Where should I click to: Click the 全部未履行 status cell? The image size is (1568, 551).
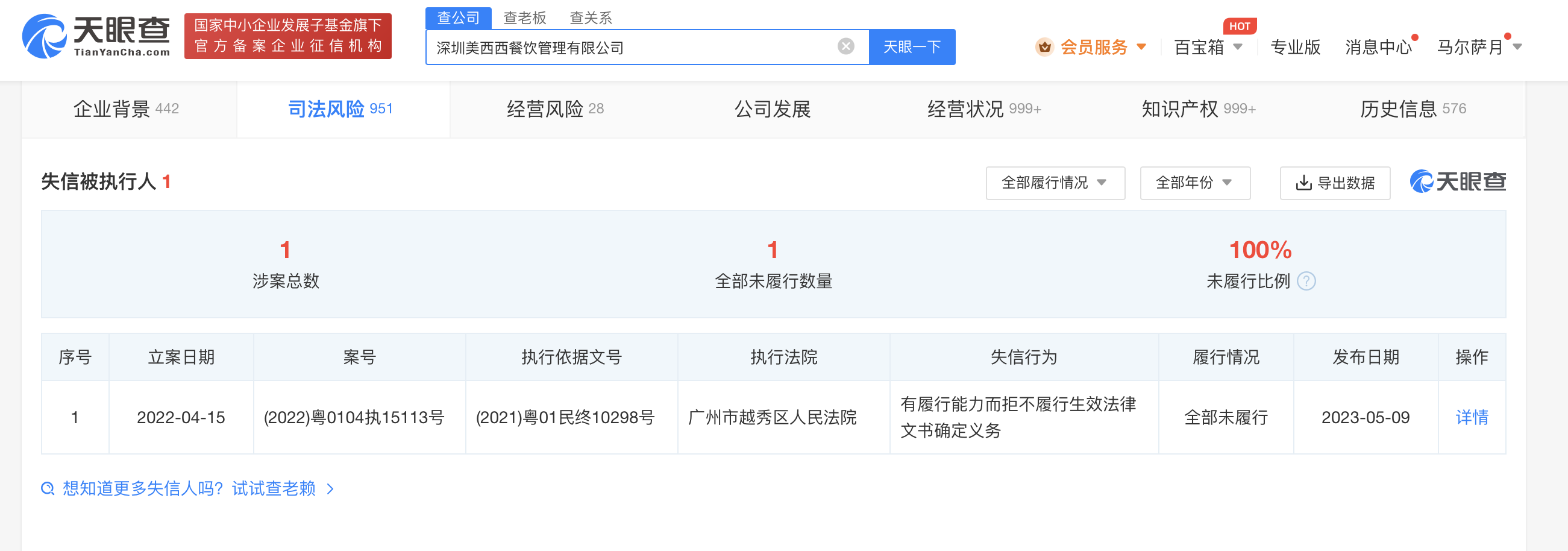pyautogui.click(x=1225, y=417)
